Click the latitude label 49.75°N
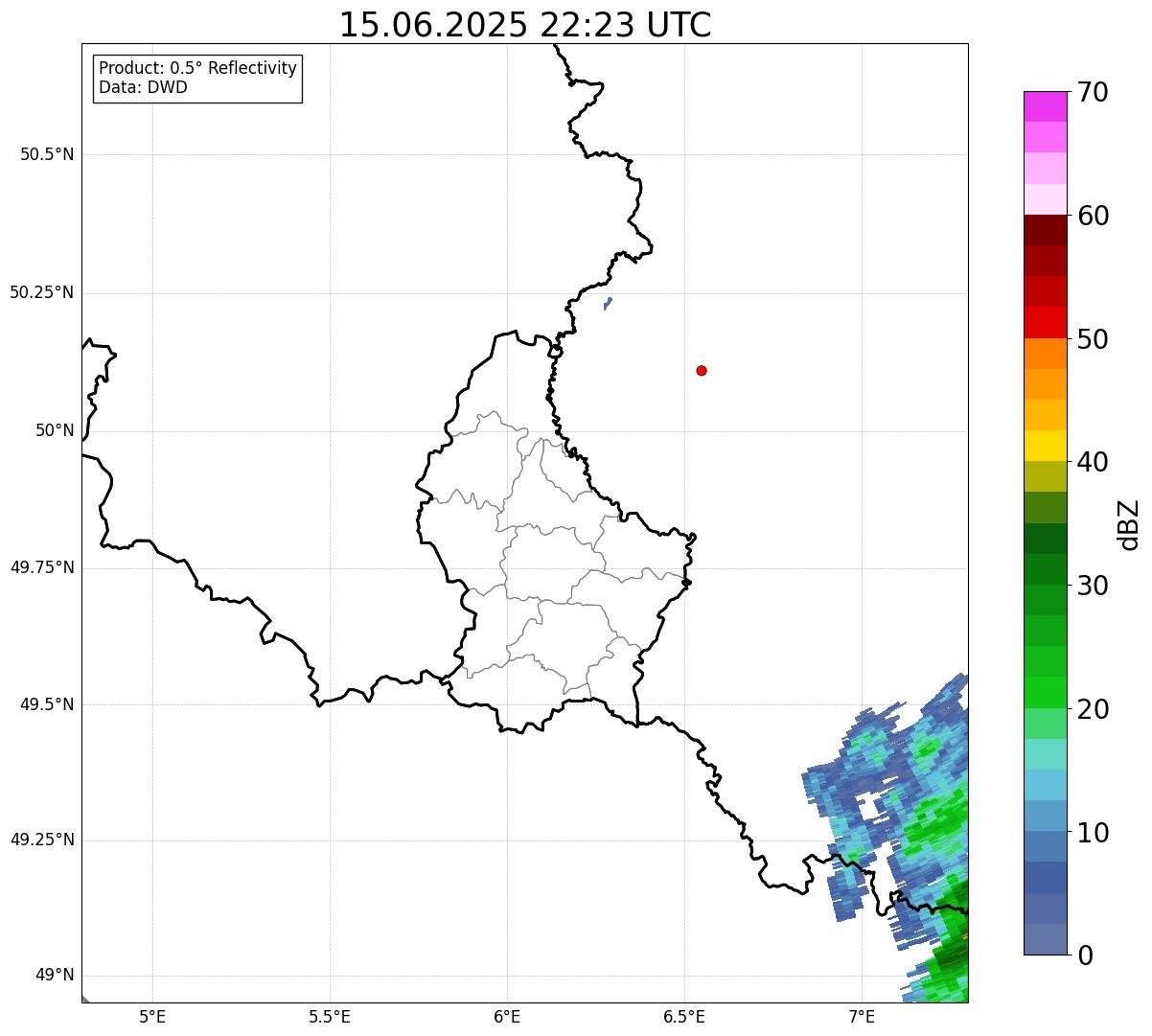This screenshot has width=1152, height=1036. click(x=41, y=567)
